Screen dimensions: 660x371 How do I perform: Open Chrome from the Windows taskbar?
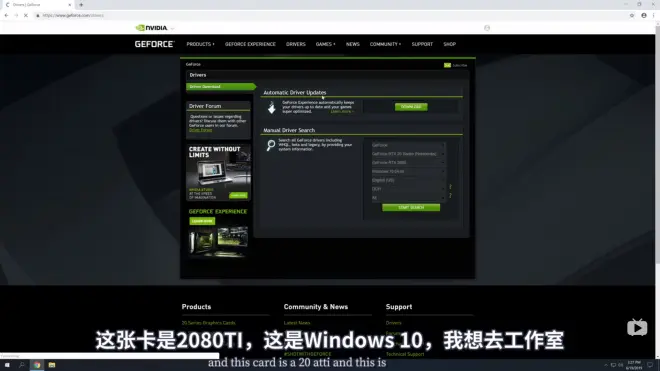coord(37,365)
